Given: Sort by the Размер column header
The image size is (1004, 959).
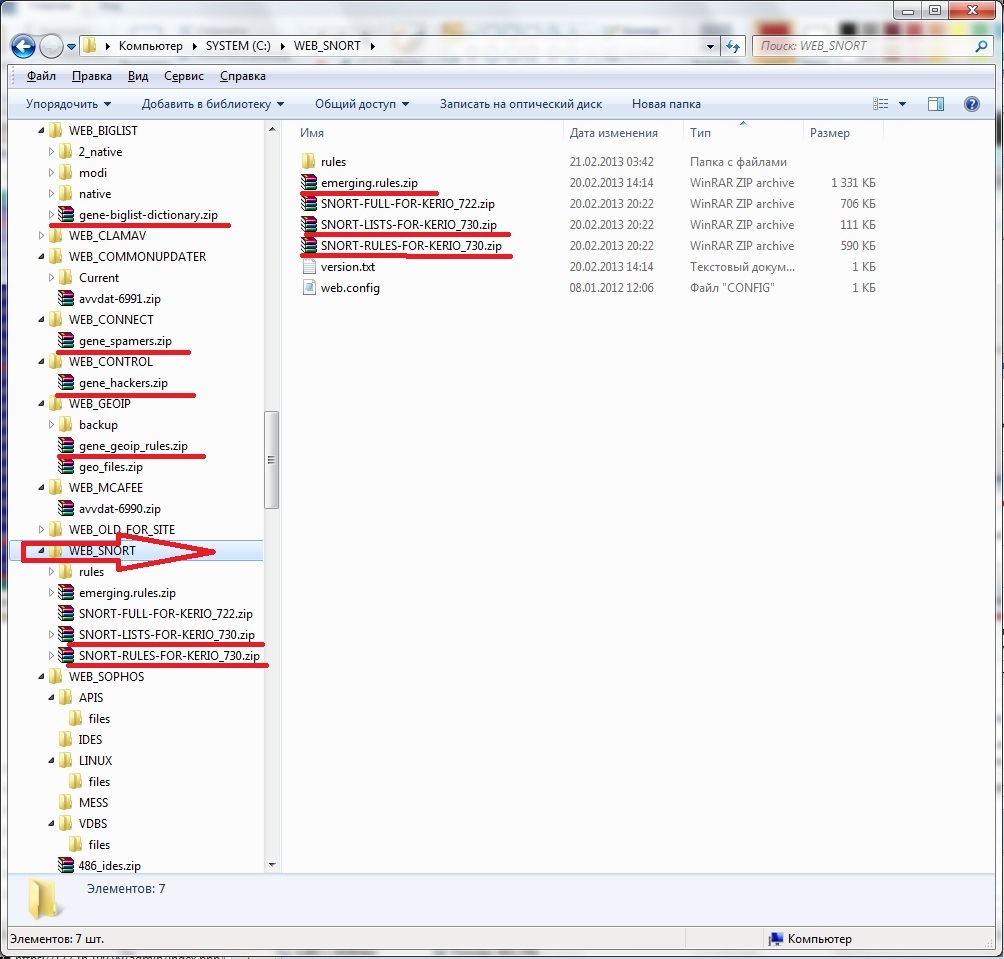Looking at the screenshot, I should pyautogui.click(x=830, y=133).
